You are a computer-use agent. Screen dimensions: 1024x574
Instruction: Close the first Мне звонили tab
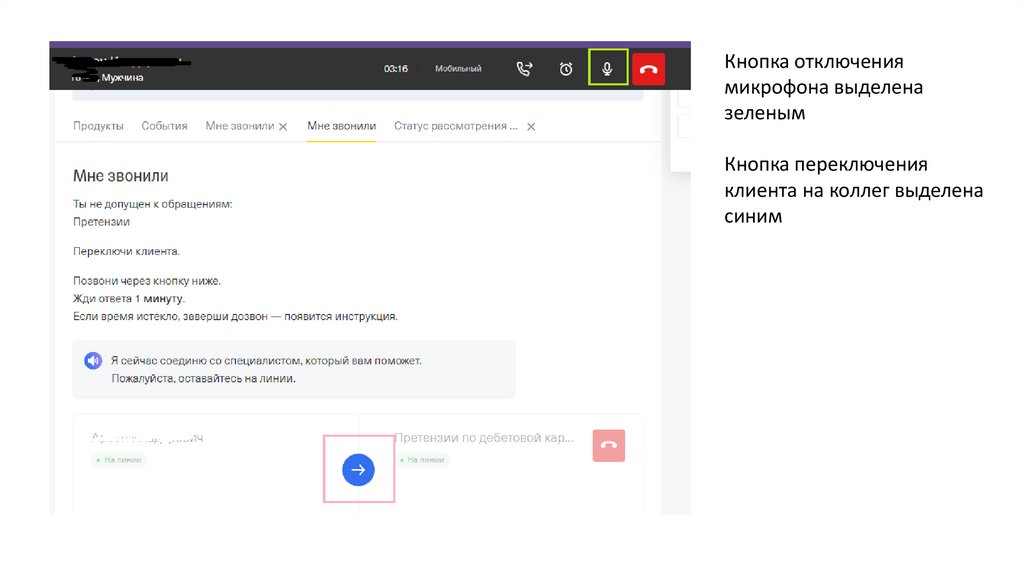click(283, 127)
